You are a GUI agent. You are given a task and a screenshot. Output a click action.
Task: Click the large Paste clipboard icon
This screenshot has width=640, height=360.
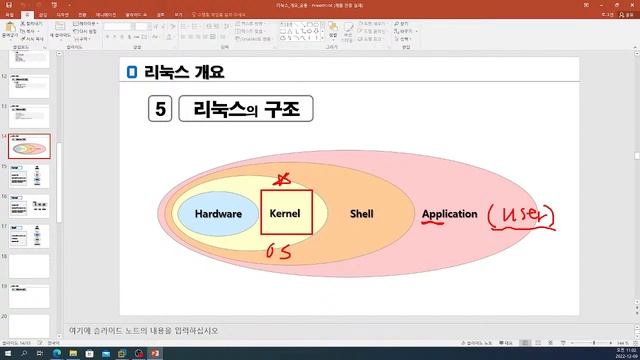[9, 28]
